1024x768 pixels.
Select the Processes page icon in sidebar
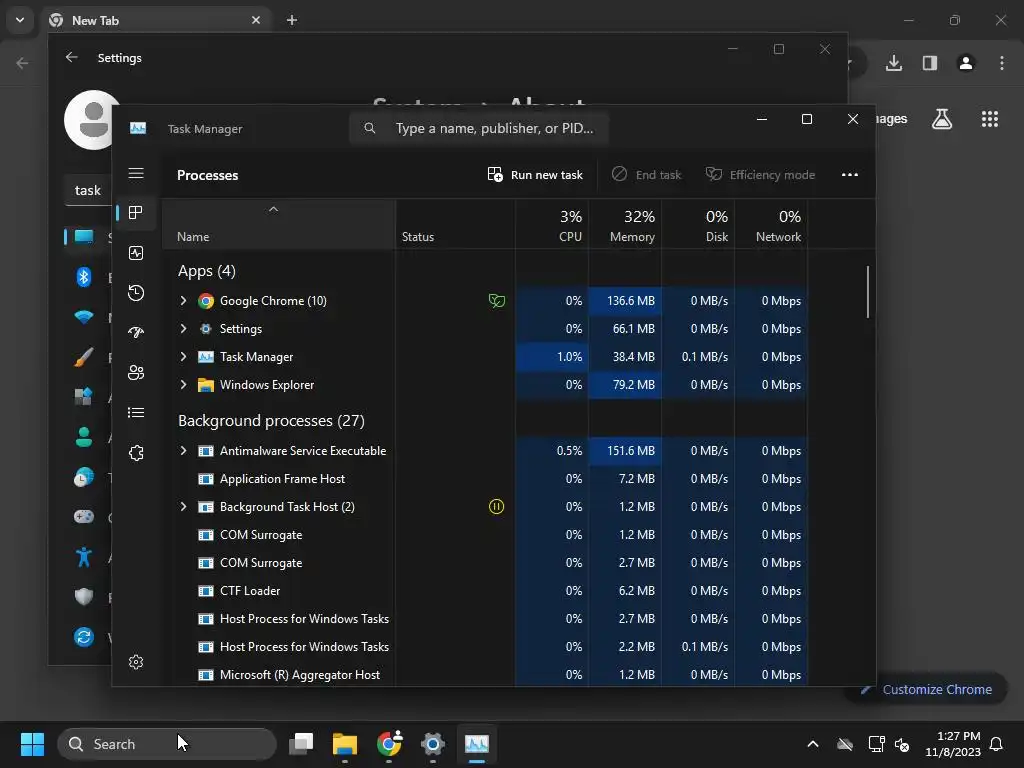(136, 213)
